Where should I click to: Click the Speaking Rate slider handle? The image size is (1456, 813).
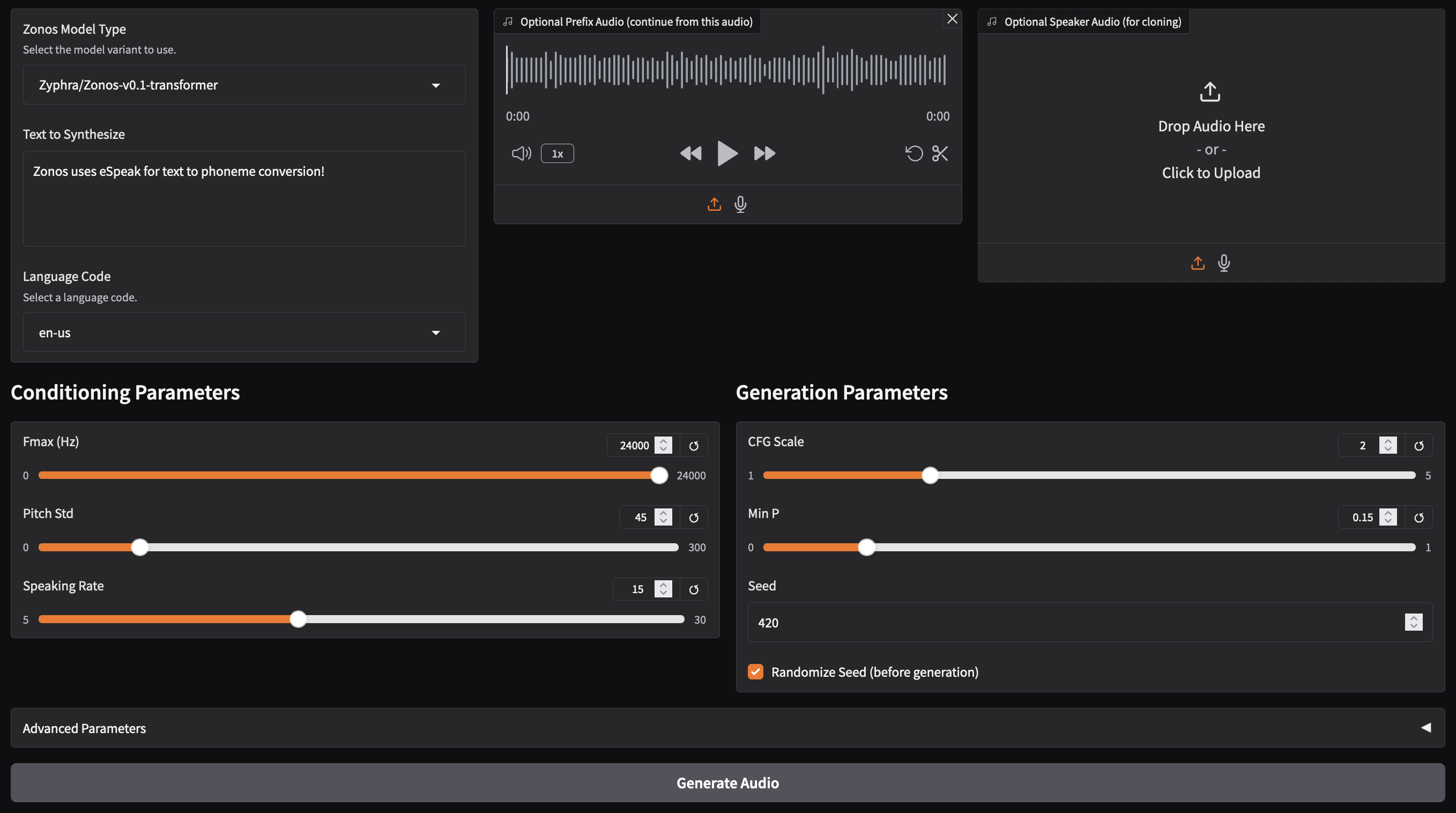[298, 619]
